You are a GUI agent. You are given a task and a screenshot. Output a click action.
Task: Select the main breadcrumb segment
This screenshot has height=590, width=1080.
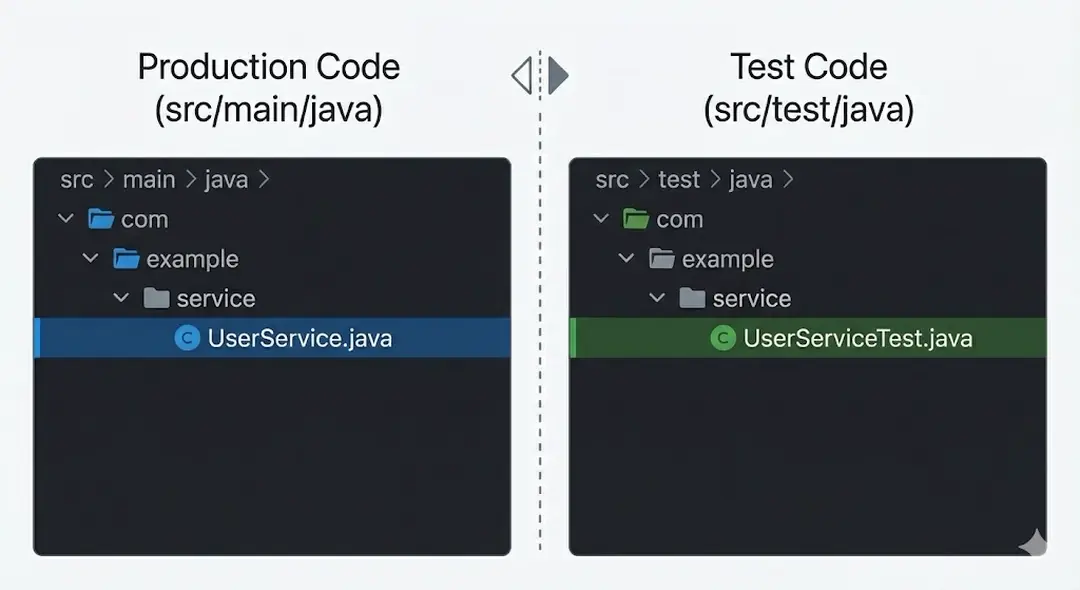(x=149, y=180)
